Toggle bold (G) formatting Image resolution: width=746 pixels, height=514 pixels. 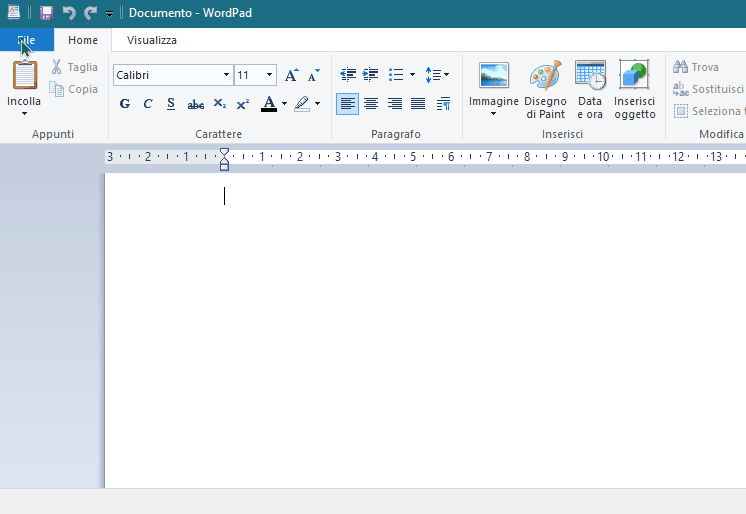click(125, 103)
